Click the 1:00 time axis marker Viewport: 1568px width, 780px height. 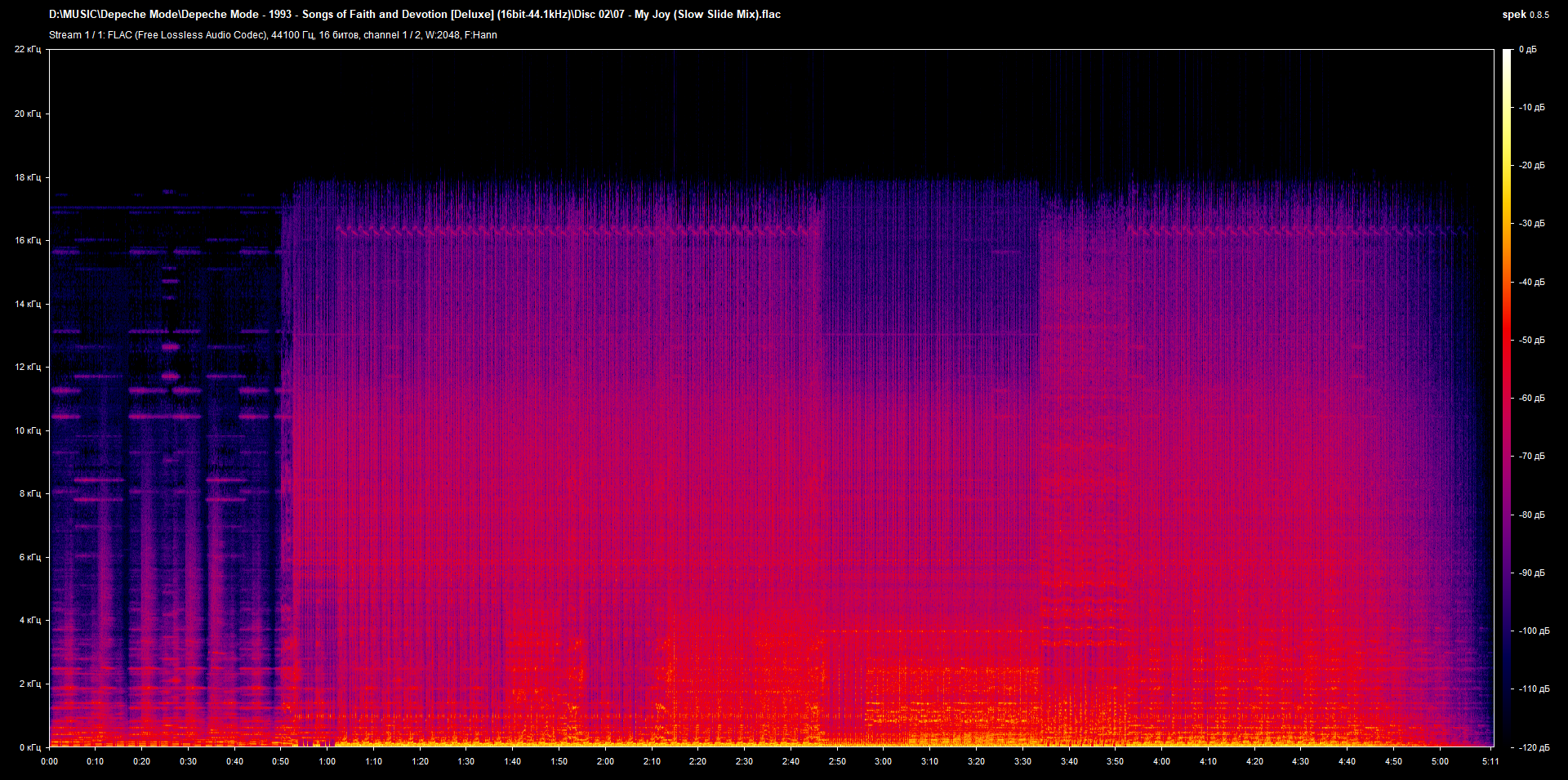(x=327, y=761)
